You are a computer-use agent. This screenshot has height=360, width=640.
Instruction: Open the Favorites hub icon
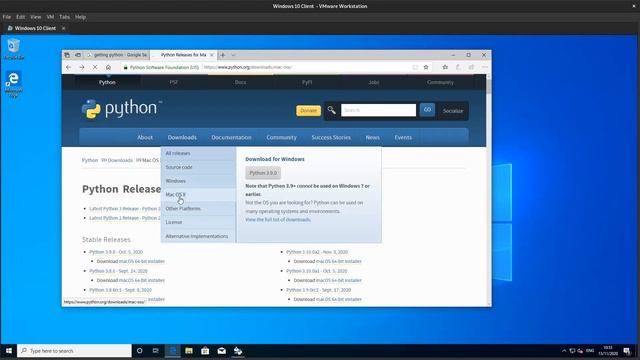(445, 67)
